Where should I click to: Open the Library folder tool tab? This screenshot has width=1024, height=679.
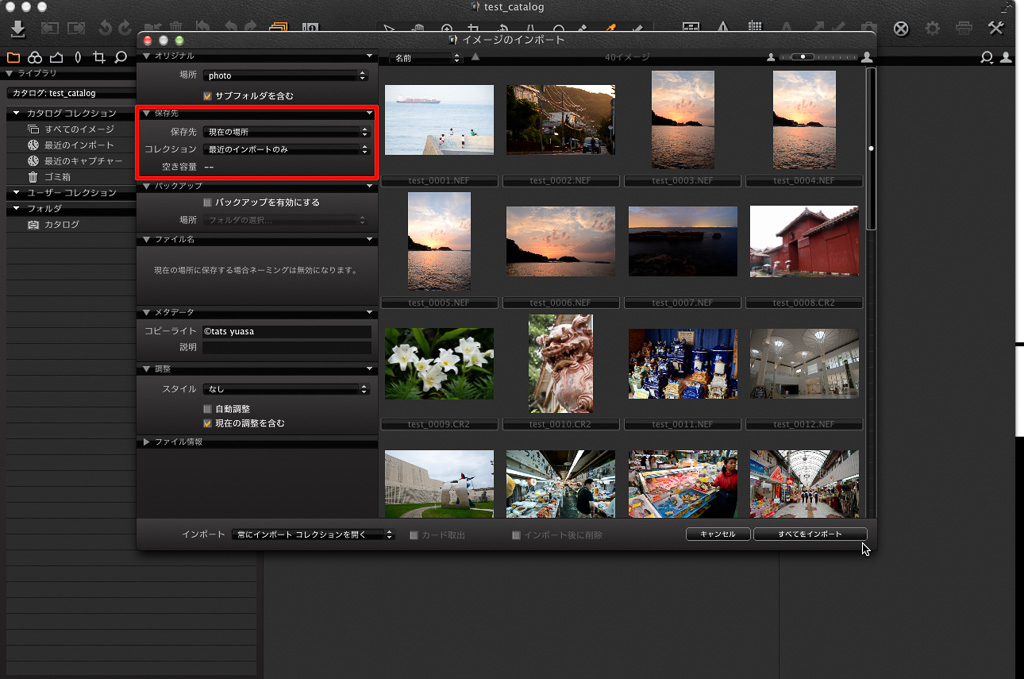(13, 57)
